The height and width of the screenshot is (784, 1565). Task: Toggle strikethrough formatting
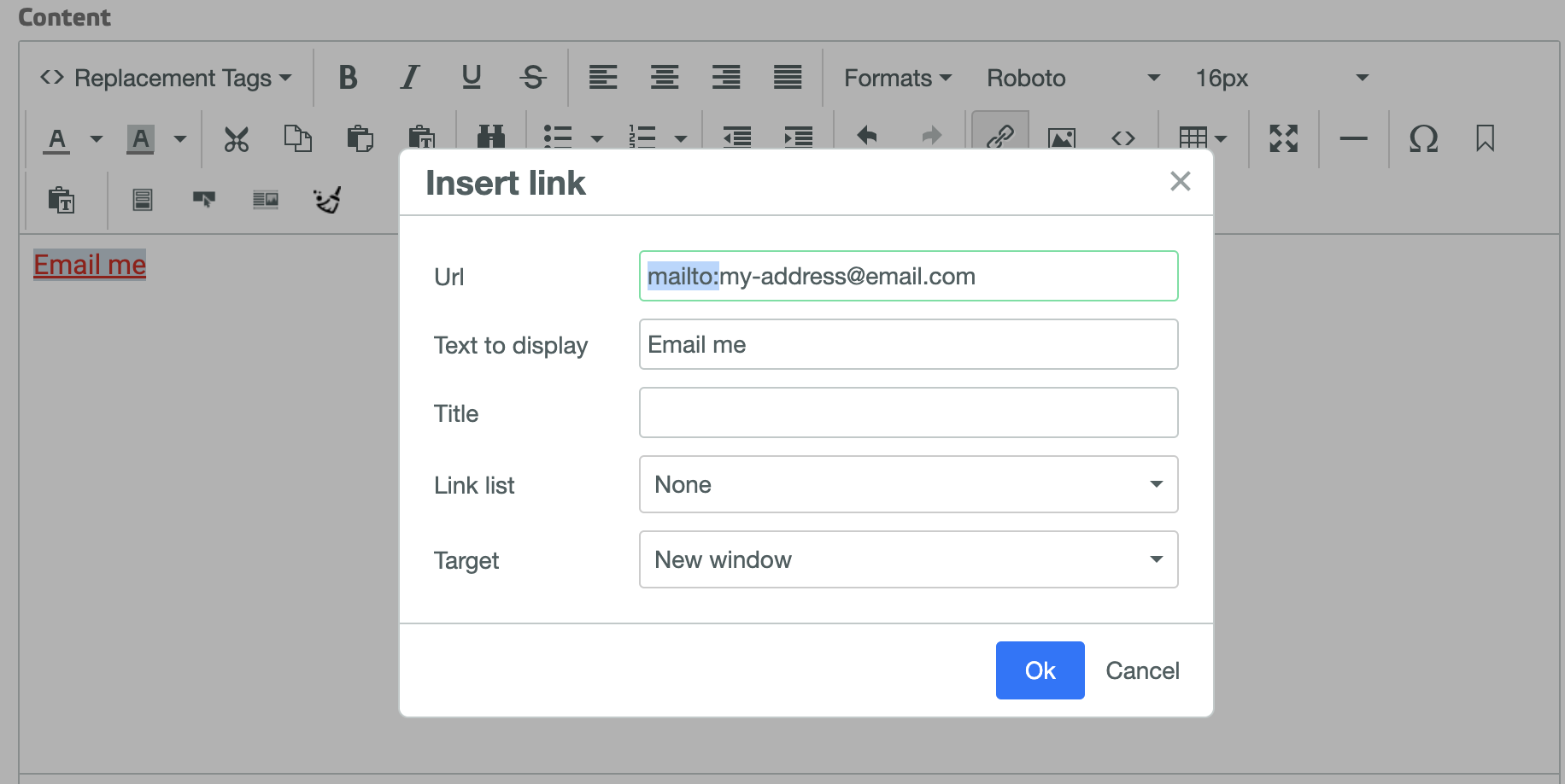[533, 78]
